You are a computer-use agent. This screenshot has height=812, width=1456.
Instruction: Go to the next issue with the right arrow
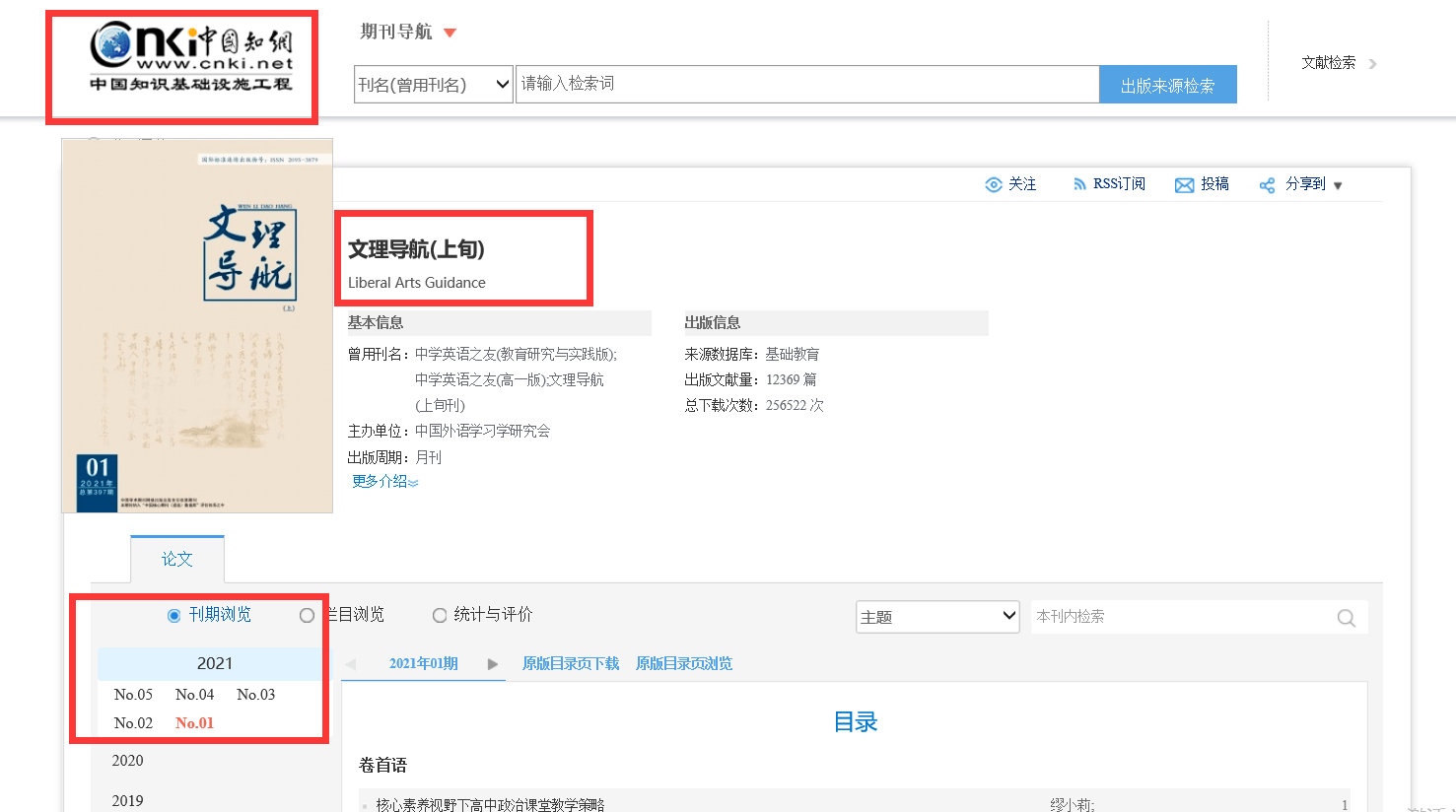point(493,664)
